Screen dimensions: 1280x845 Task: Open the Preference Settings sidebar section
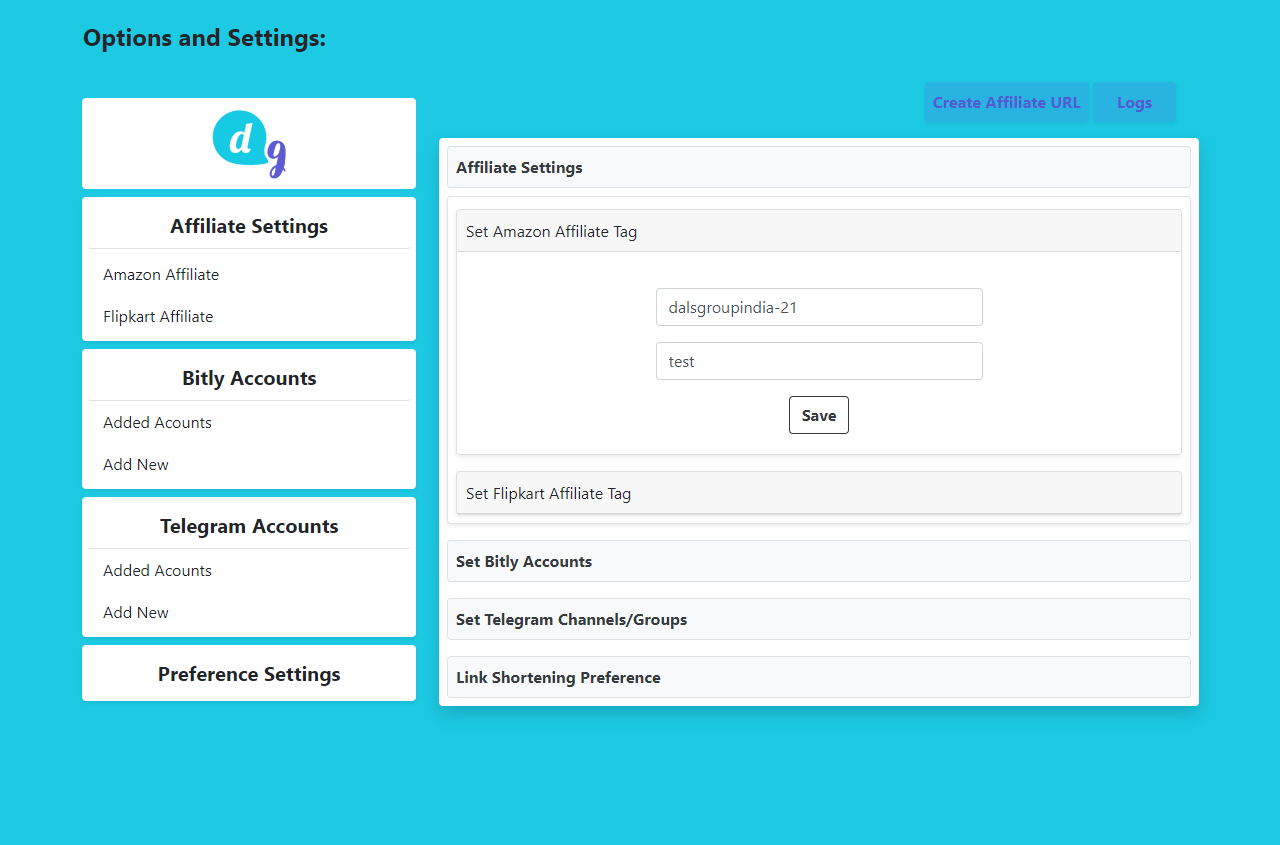pyautogui.click(x=248, y=673)
